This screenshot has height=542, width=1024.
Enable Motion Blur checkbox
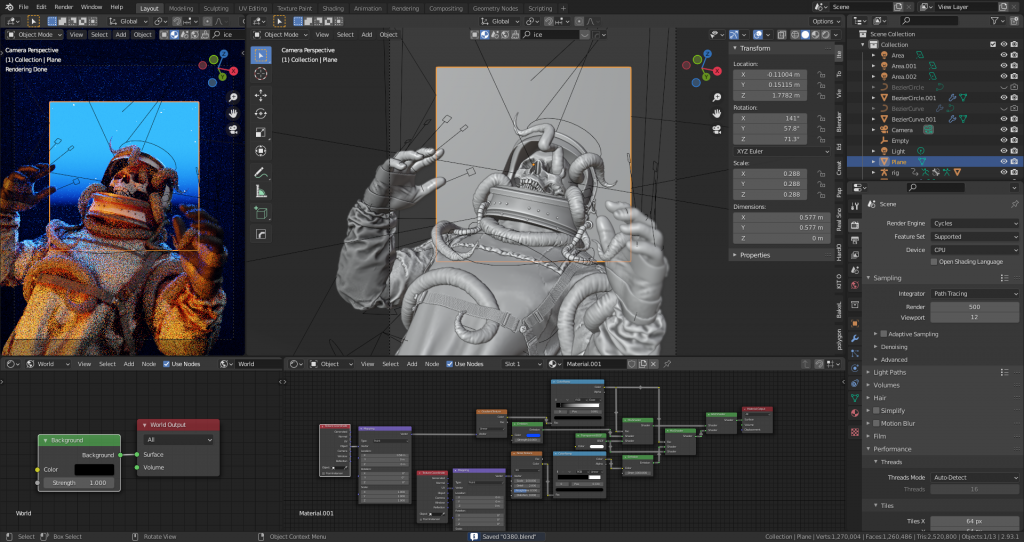[876, 423]
